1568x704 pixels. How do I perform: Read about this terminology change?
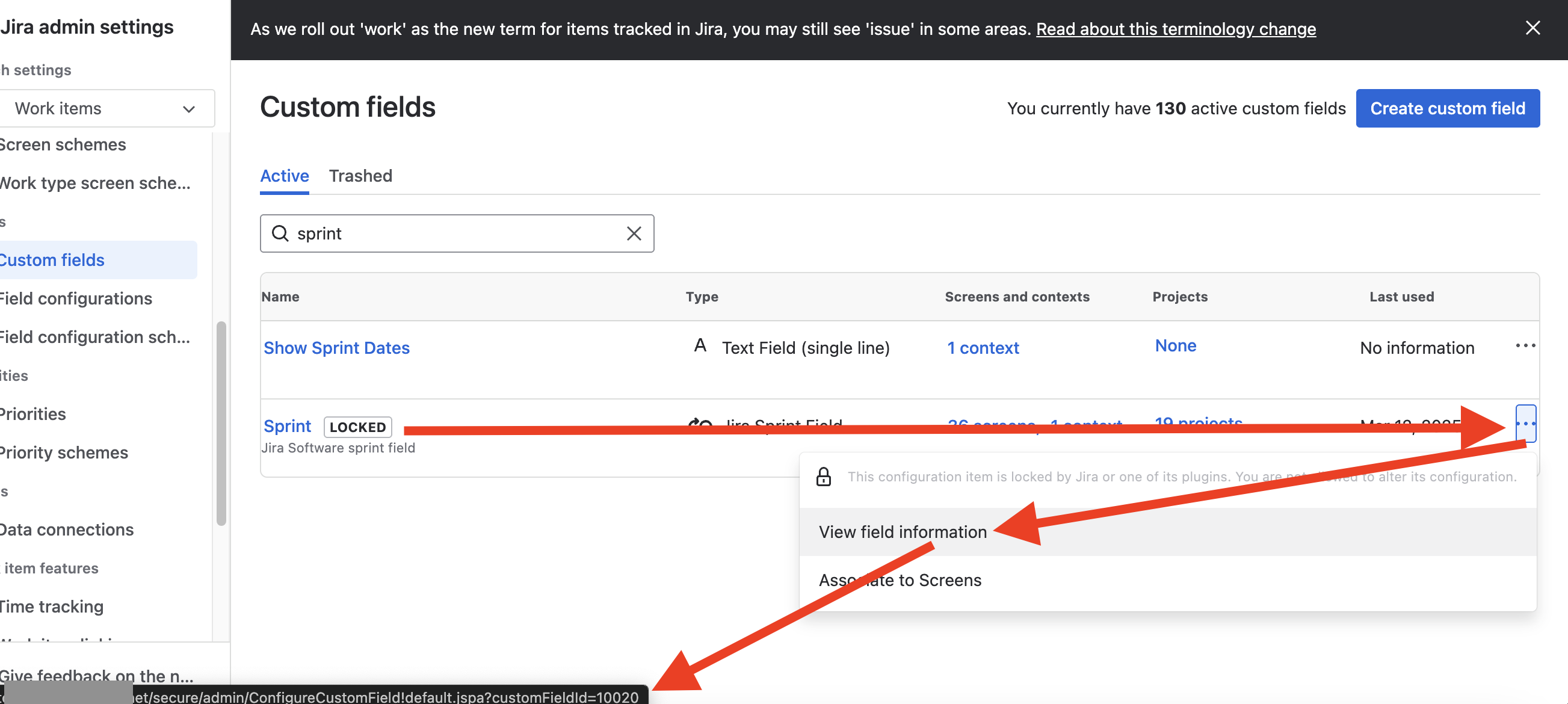pyautogui.click(x=1174, y=29)
